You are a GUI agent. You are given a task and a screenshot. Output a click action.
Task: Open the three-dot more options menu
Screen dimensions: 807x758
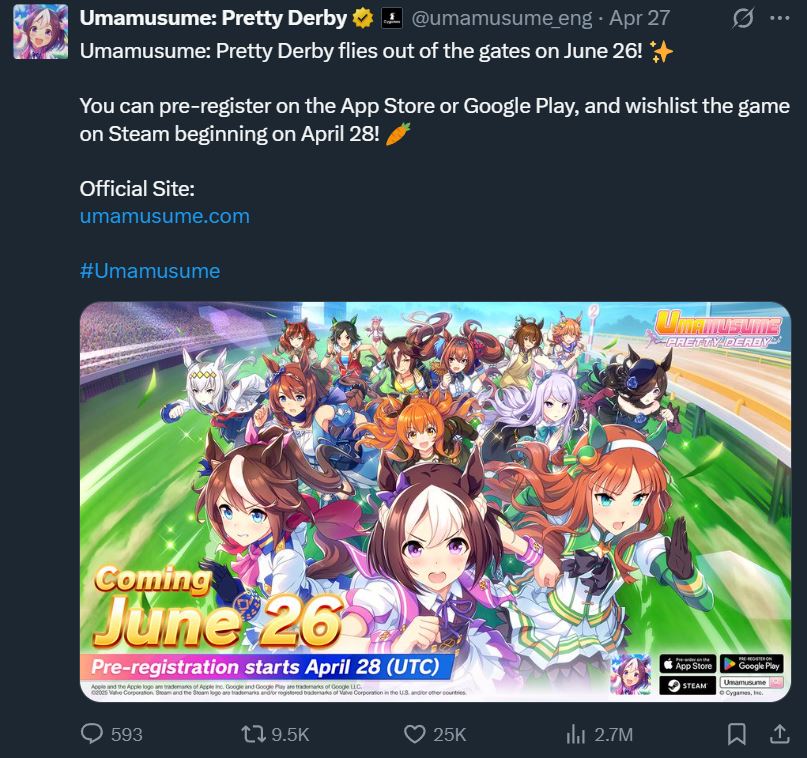point(780,18)
